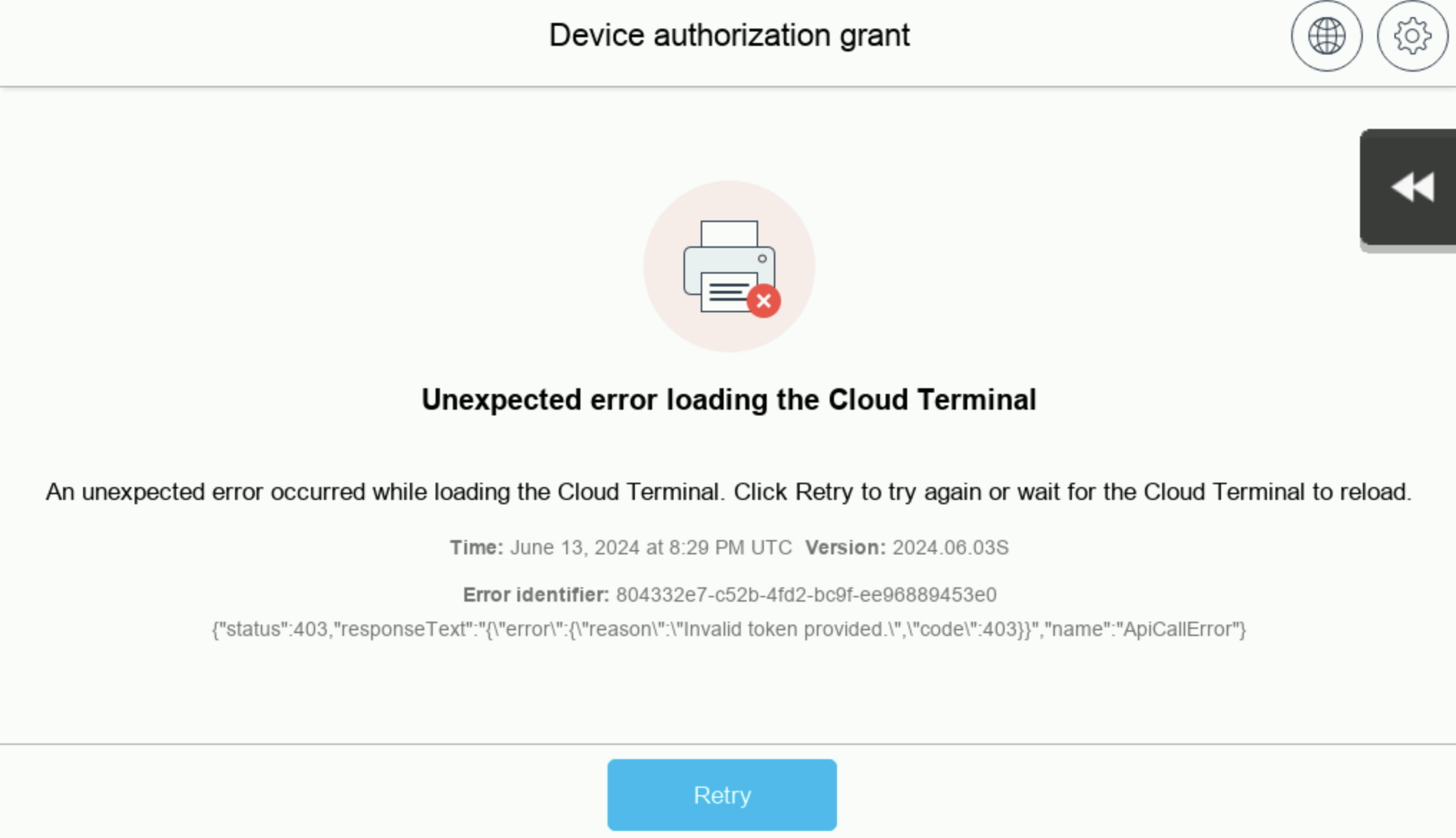Click the bold Error identifier label
The height and width of the screenshot is (838, 1456).
click(x=536, y=595)
